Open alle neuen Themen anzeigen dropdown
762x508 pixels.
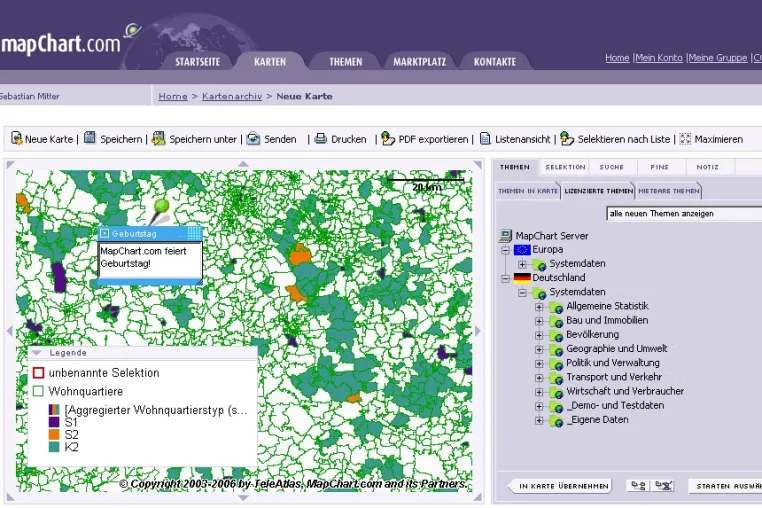pos(684,213)
